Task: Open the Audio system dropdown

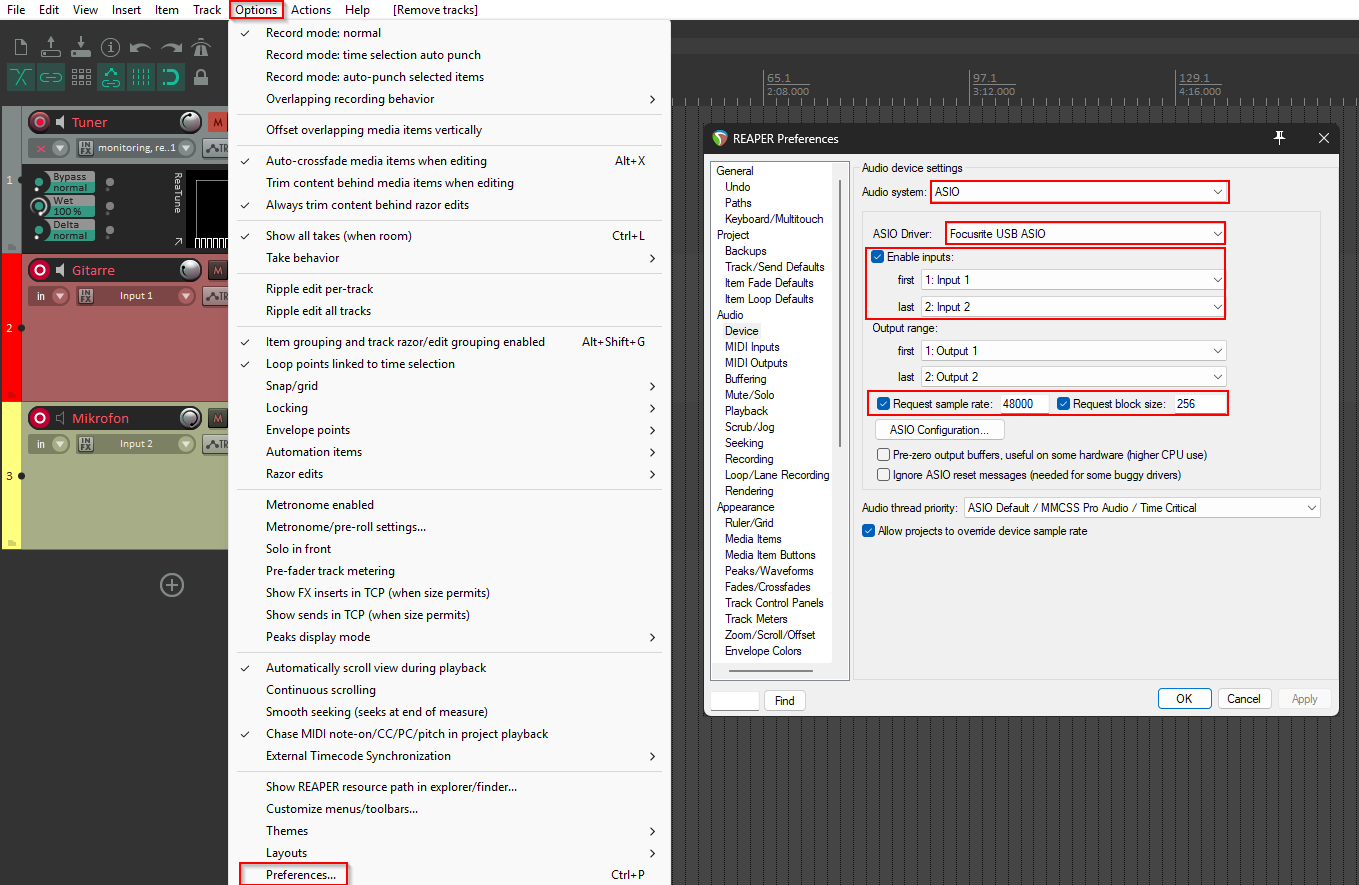Action: 1079,191
